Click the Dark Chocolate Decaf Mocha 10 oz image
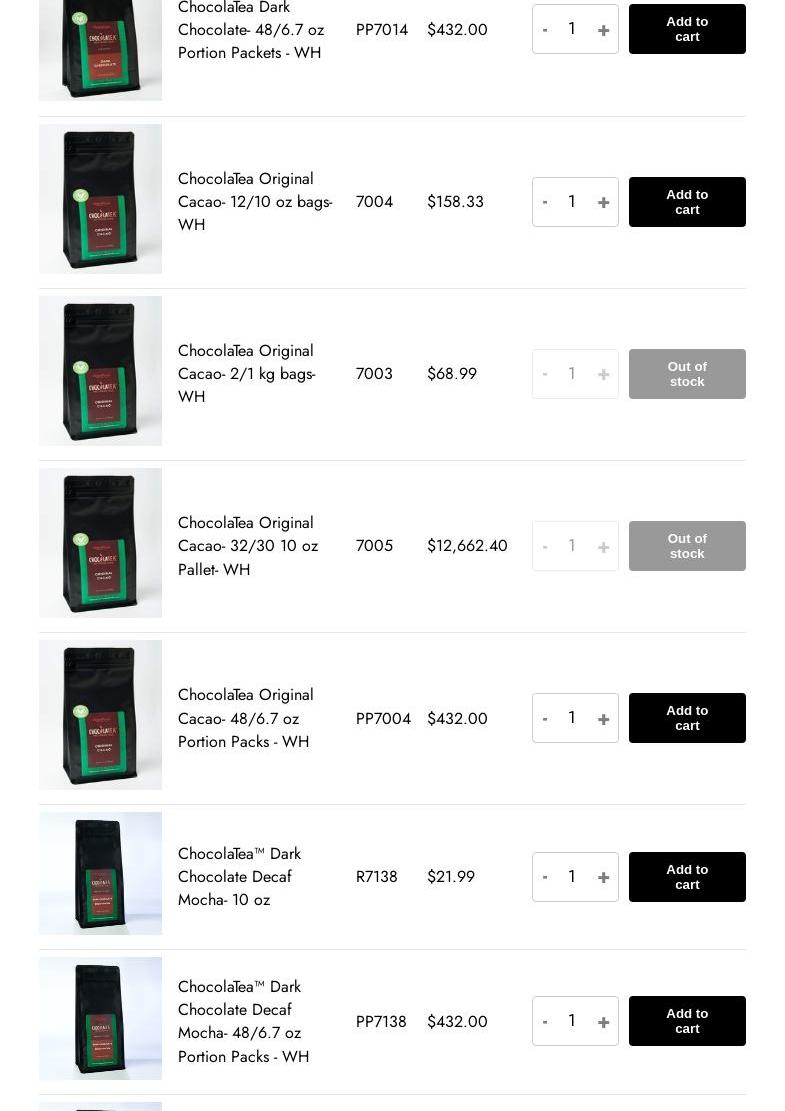 coord(100,873)
